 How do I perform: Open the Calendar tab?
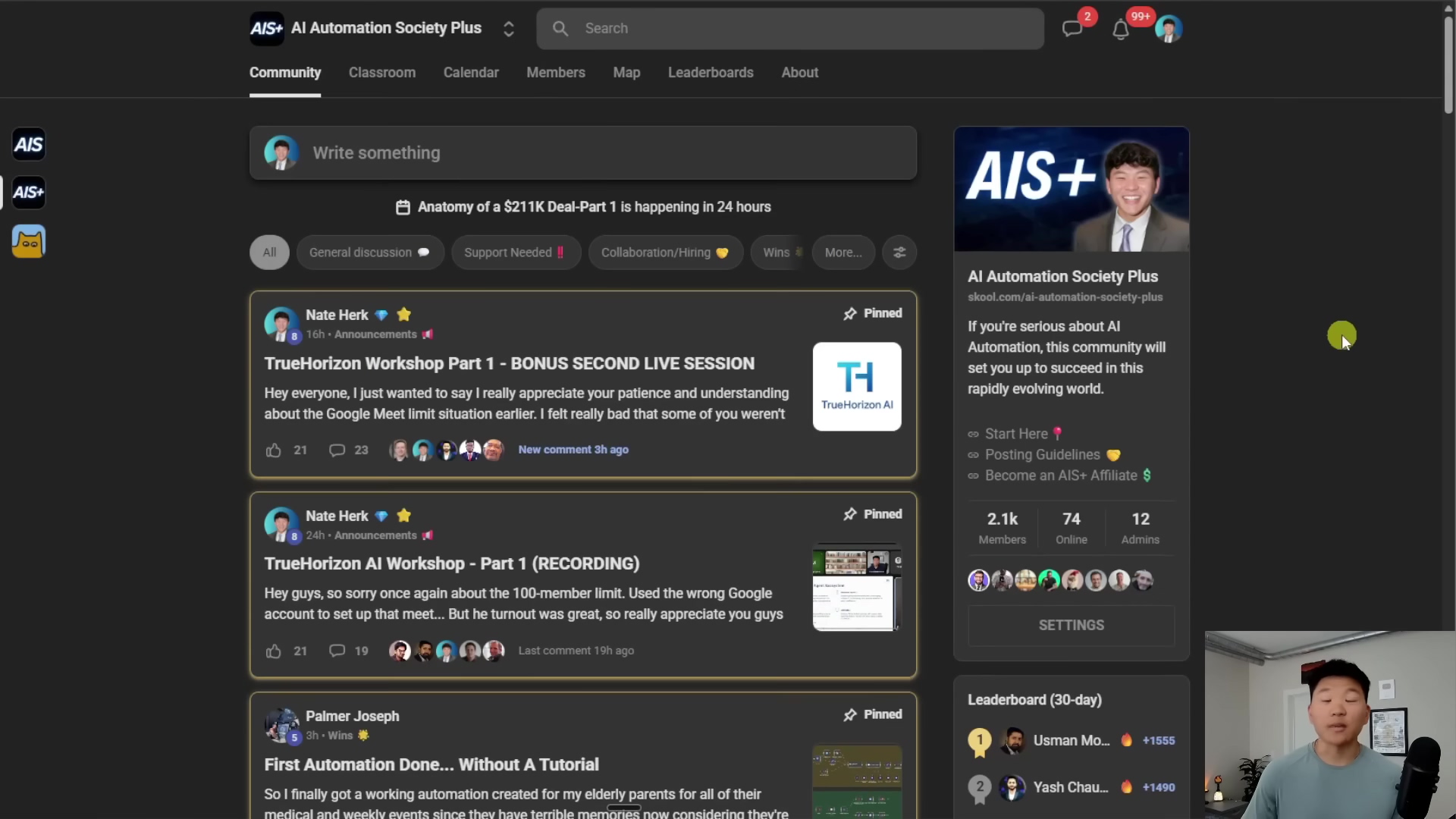[471, 73]
